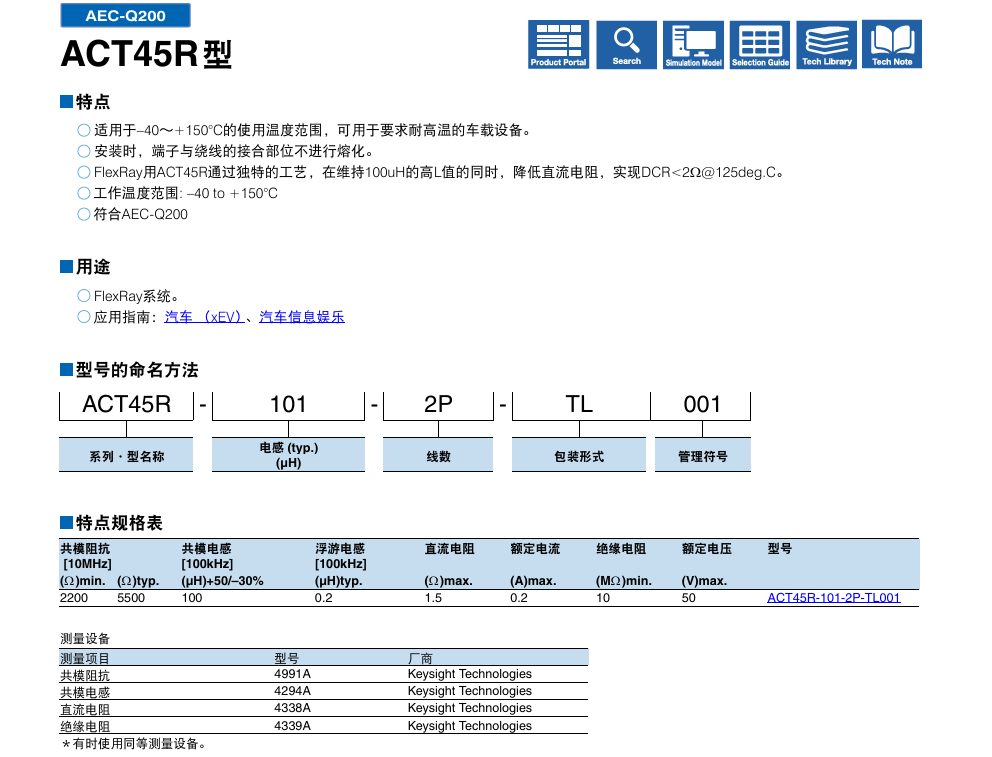Click Keysight Technologies in the 共模阻抗 row
Viewport: 992px width, 757px height.
click(469, 674)
